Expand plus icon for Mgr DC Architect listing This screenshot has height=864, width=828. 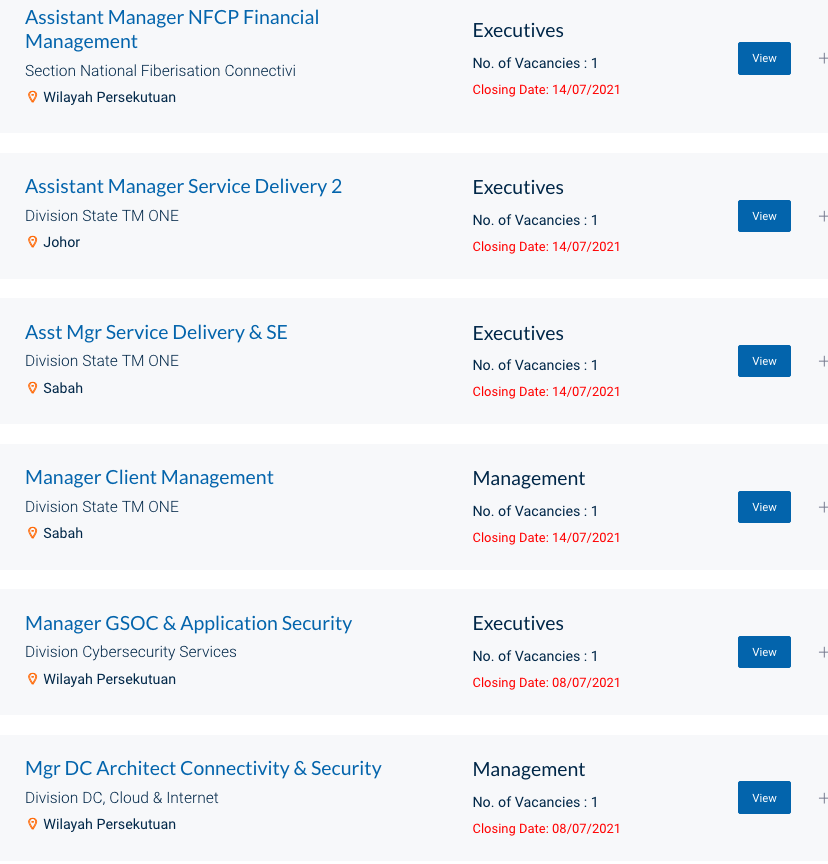[822, 798]
